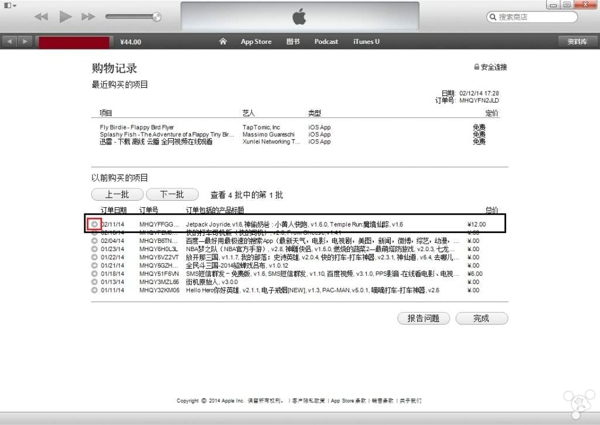Click the ¥12.00 order total
The height and width of the screenshot is (425, 600).
477,224
